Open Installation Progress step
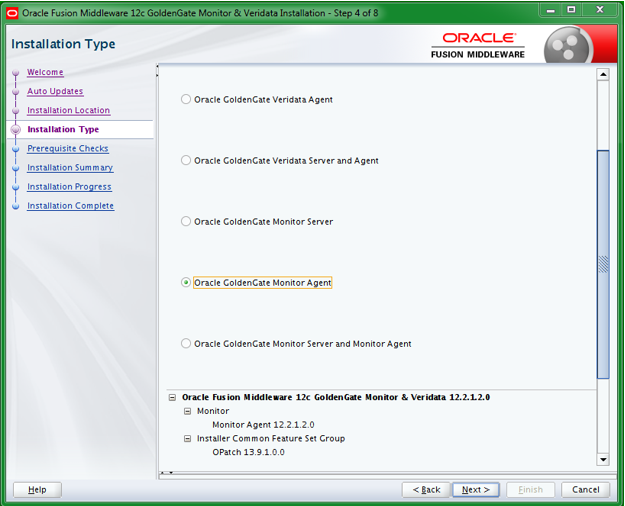 coord(69,187)
